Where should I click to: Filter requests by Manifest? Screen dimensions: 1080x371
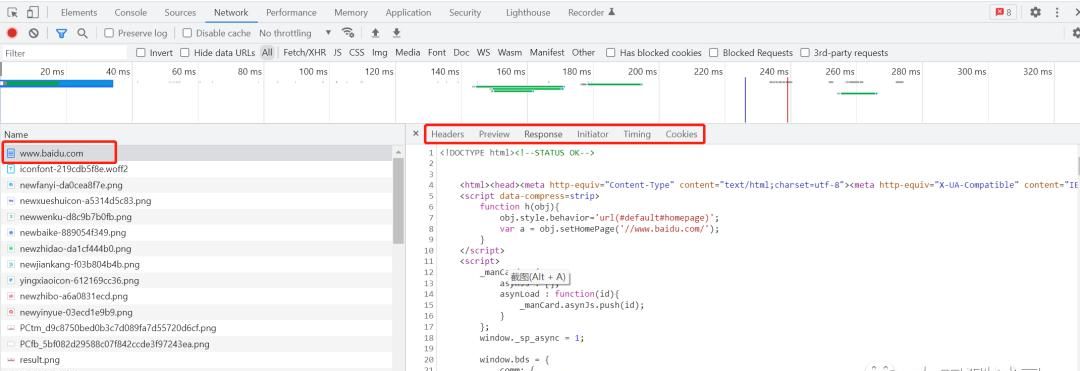(x=547, y=53)
